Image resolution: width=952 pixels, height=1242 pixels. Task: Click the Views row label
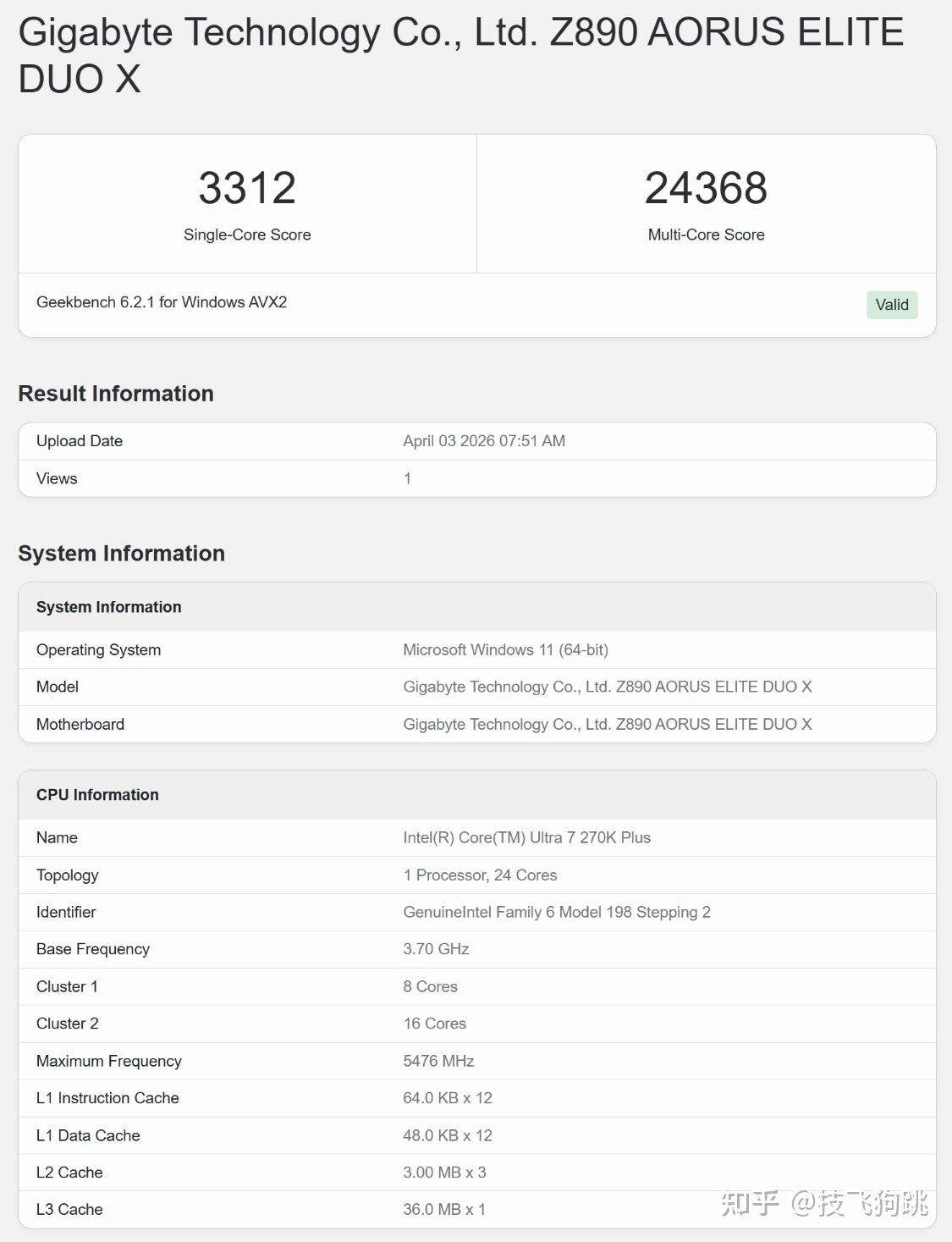pyautogui.click(x=57, y=478)
